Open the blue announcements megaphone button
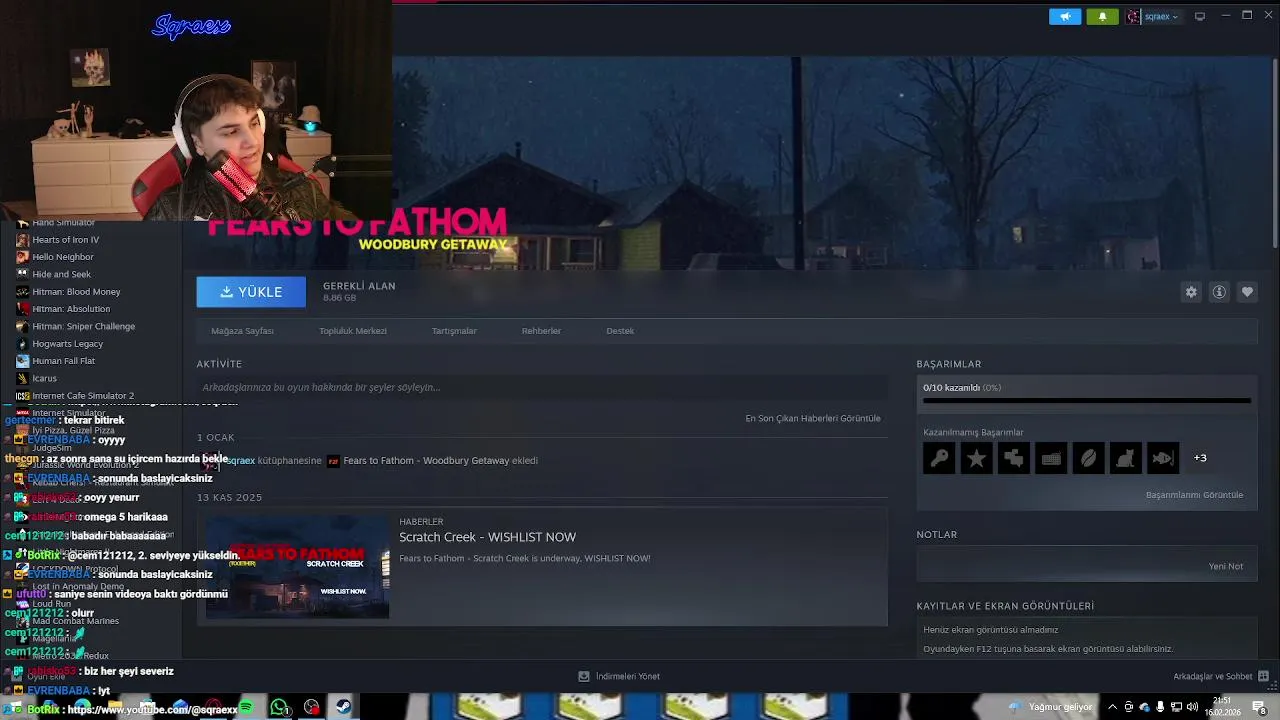Image resolution: width=1280 pixels, height=720 pixels. 1065,16
